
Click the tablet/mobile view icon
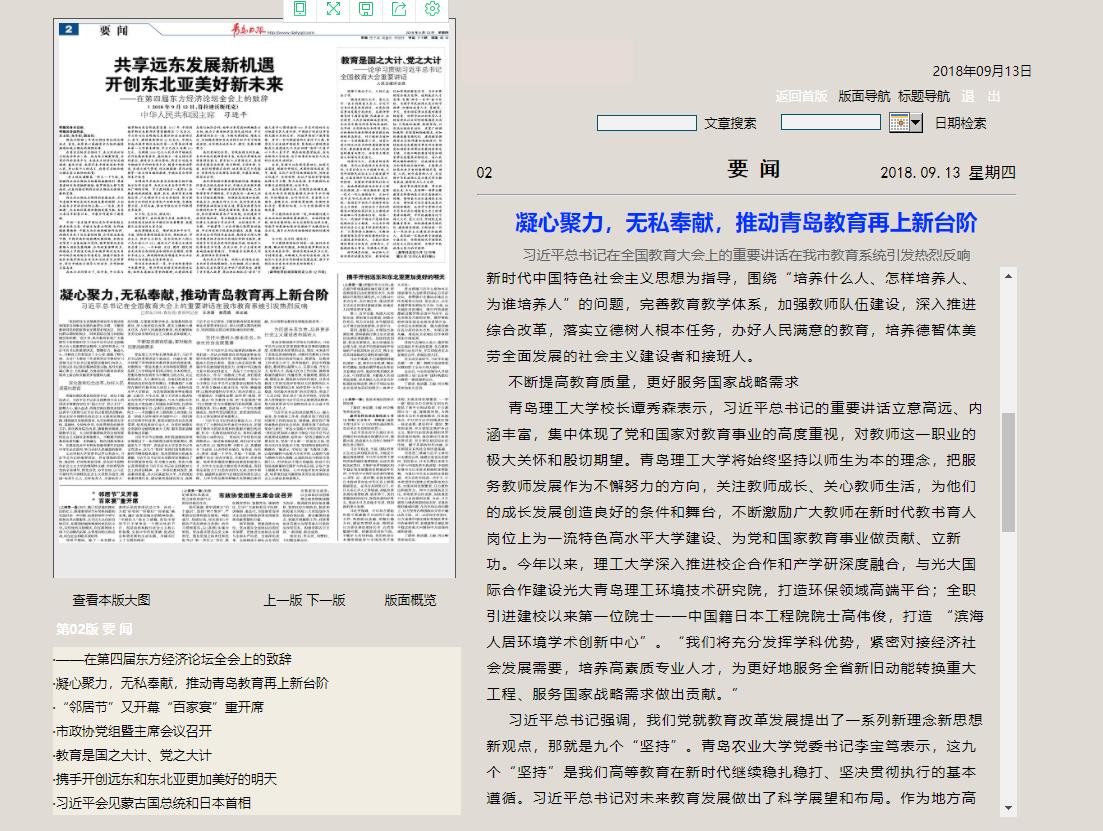point(301,9)
